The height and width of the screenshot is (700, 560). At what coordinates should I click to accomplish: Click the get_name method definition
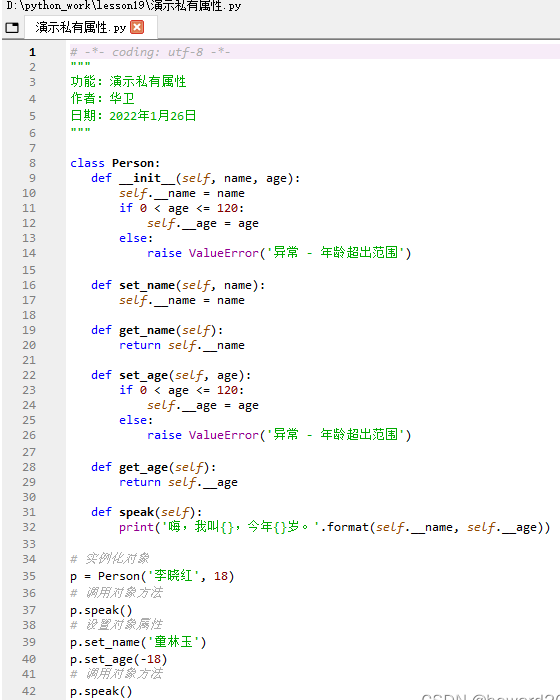[157, 330]
